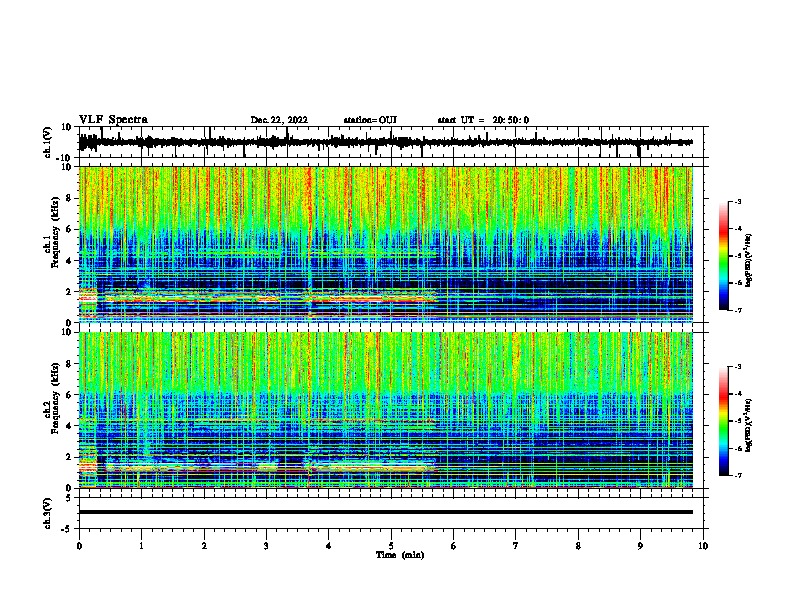Viewport: 792px width, 612px height.
Task: Click the log(PSD) label beside the ch.1 color bar
Action: coord(748,260)
